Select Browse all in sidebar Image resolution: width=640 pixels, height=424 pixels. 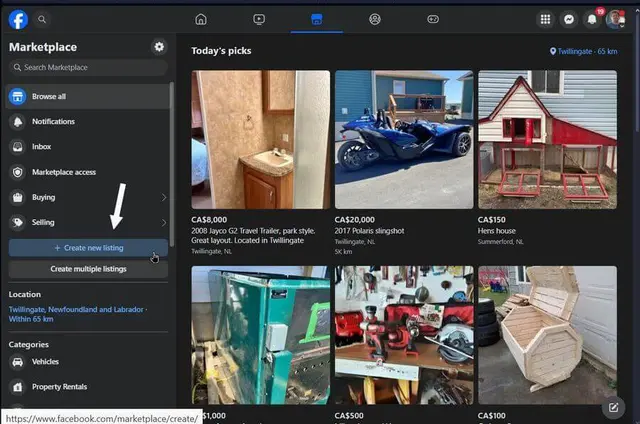pos(87,97)
